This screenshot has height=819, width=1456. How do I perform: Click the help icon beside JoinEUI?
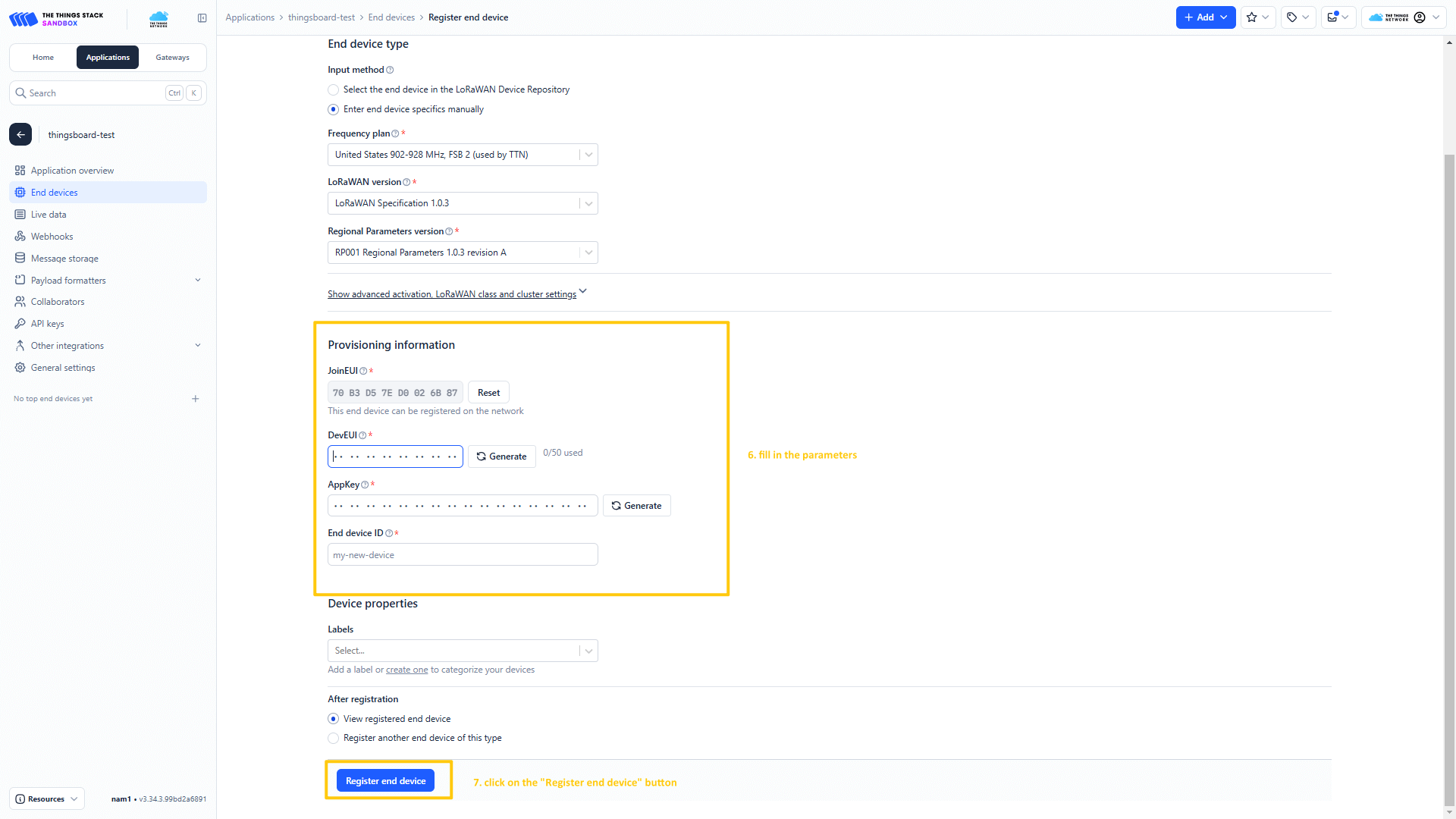[363, 371]
